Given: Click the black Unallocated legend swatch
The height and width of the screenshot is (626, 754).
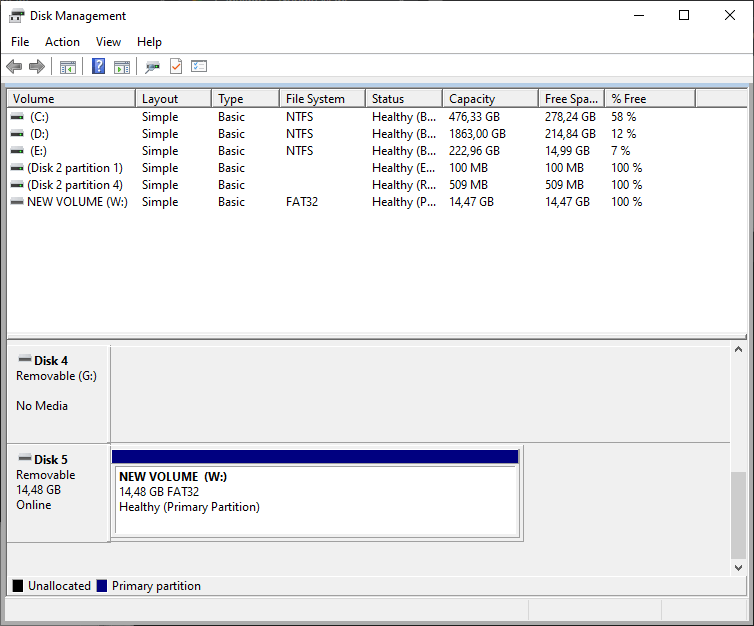Looking at the screenshot, I should [18, 586].
